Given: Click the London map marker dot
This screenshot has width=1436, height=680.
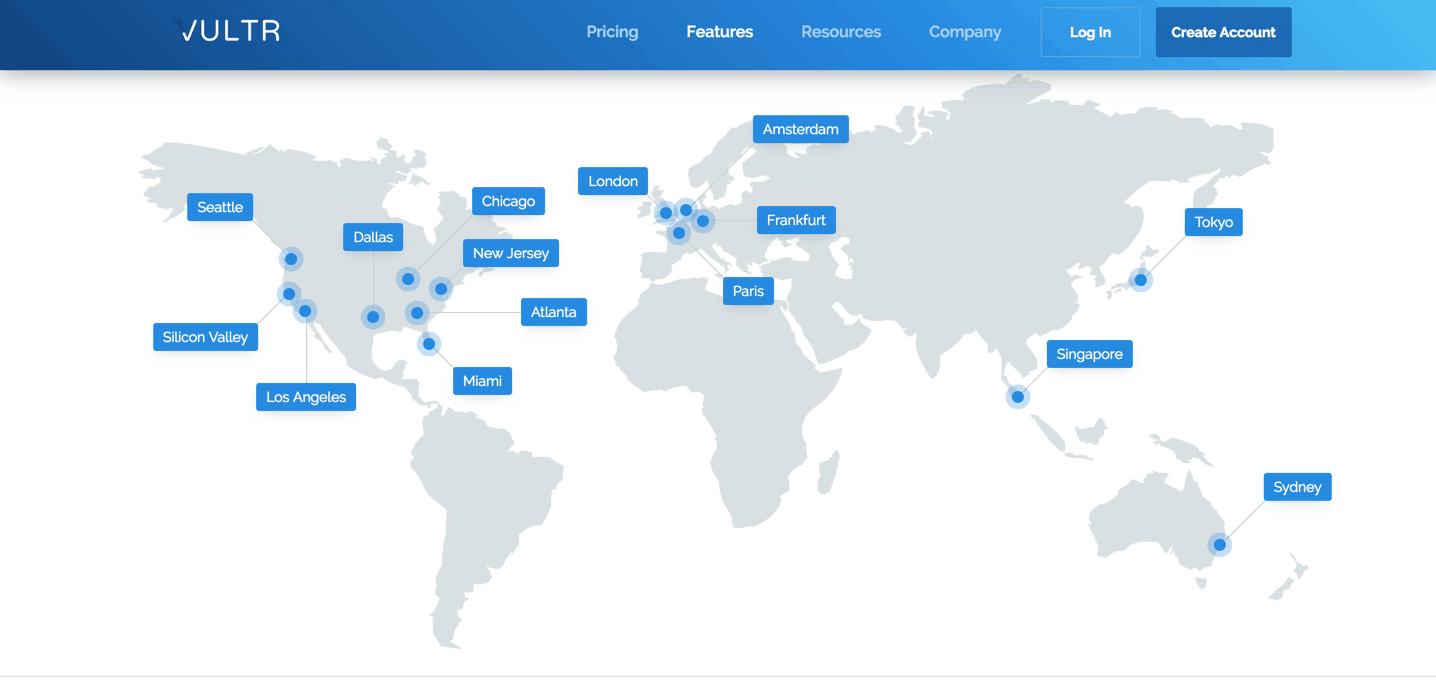Looking at the screenshot, I should 666,213.
